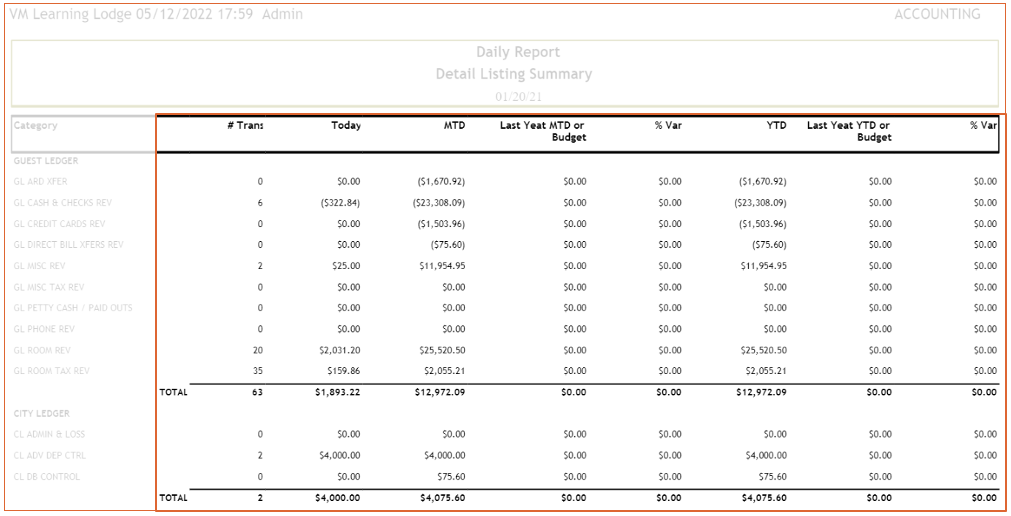Click the Last Yeat YTD or Budget header
Viewport: 1011px width, 516px height.
848,131
